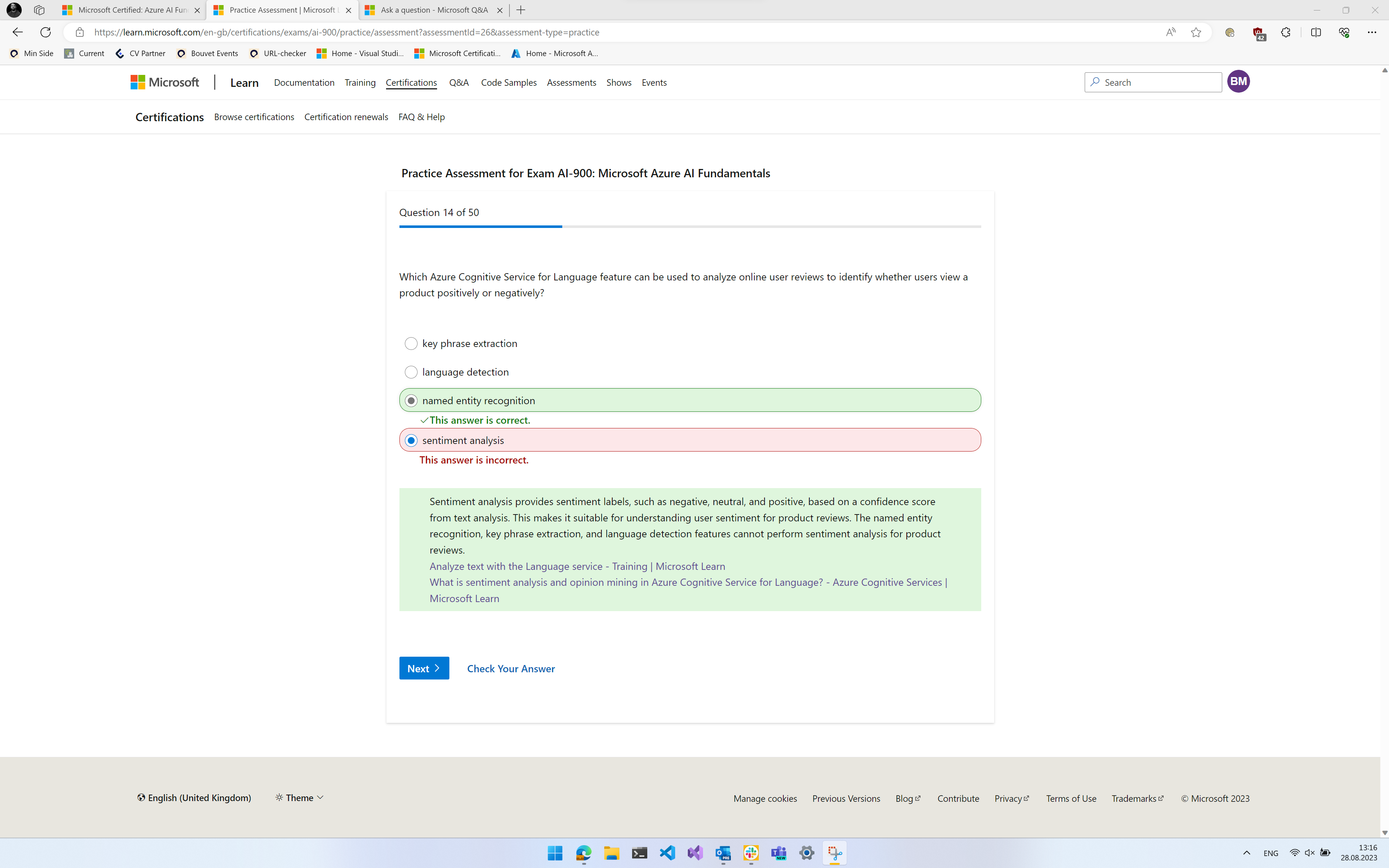Open Visual Studio Code from taskbar
Image resolution: width=1389 pixels, height=868 pixels.
pos(667,853)
